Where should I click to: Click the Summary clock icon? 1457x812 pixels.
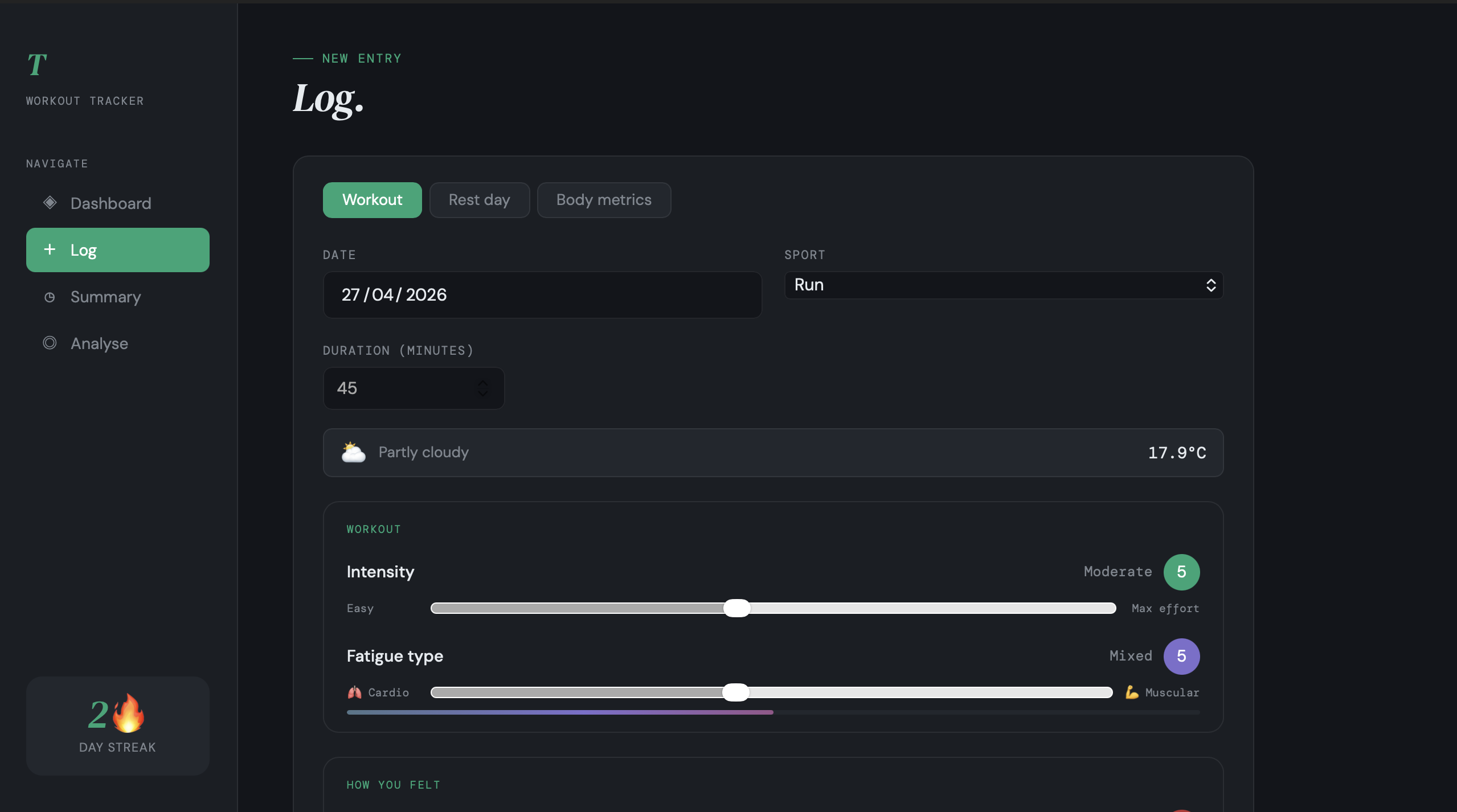pyautogui.click(x=50, y=297)
